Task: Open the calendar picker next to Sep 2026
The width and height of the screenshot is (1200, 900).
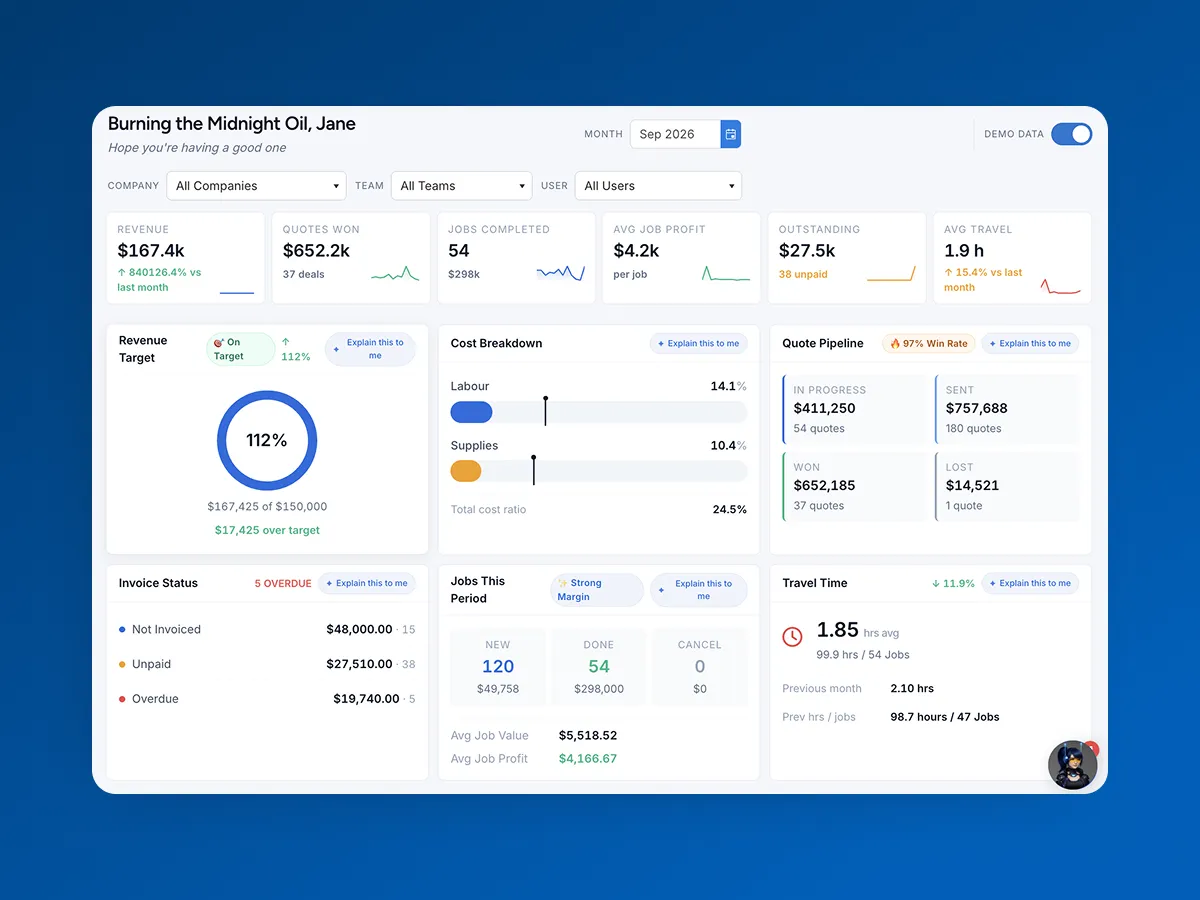Action: click(x=730, y=134)
